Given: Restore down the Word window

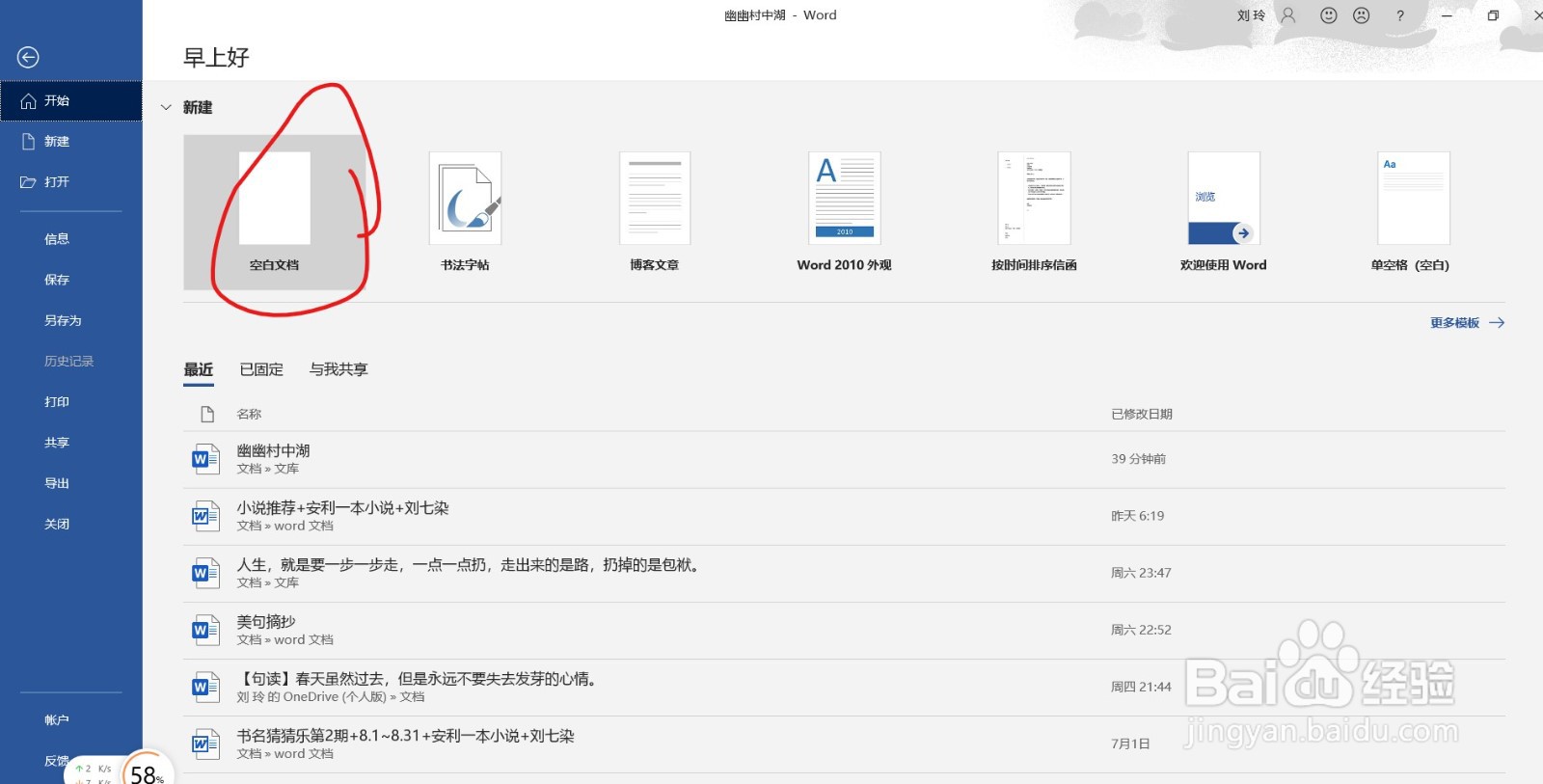Looking at the screenshot, I should click(1493, 15).
